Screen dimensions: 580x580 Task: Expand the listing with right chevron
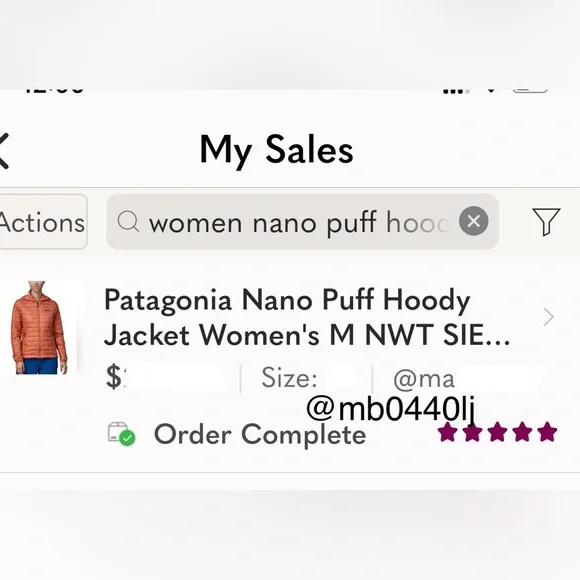coord(549,317)
